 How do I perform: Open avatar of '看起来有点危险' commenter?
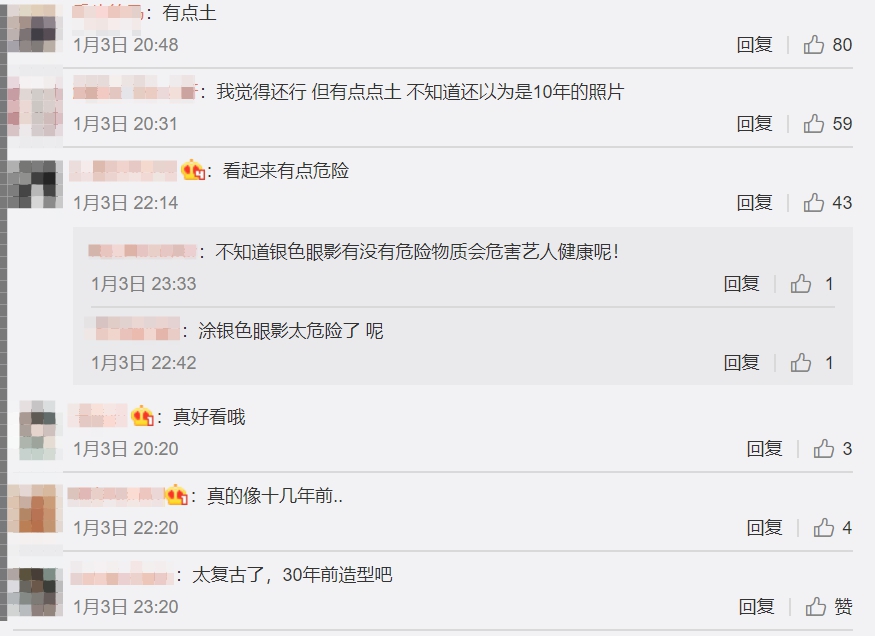coord(35,184)
